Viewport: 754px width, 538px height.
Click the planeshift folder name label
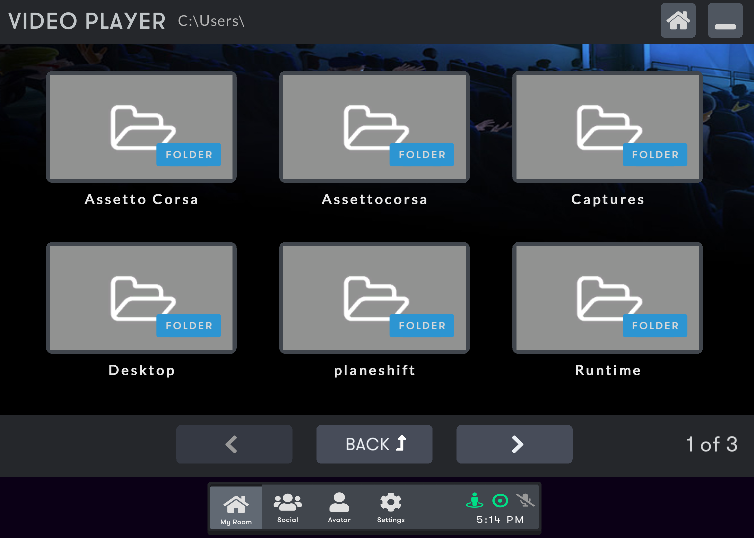pos(375,370)
